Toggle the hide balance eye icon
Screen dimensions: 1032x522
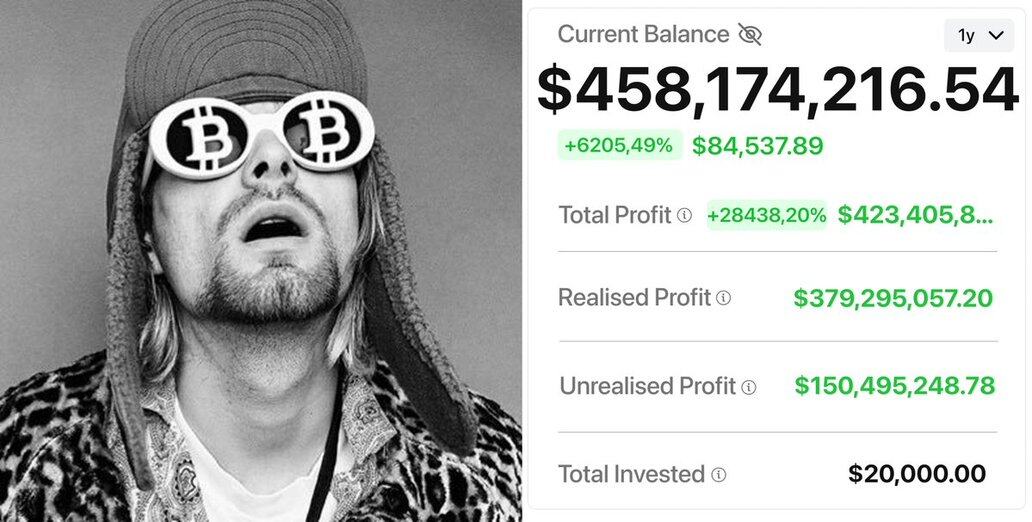(x=750, y=35)
